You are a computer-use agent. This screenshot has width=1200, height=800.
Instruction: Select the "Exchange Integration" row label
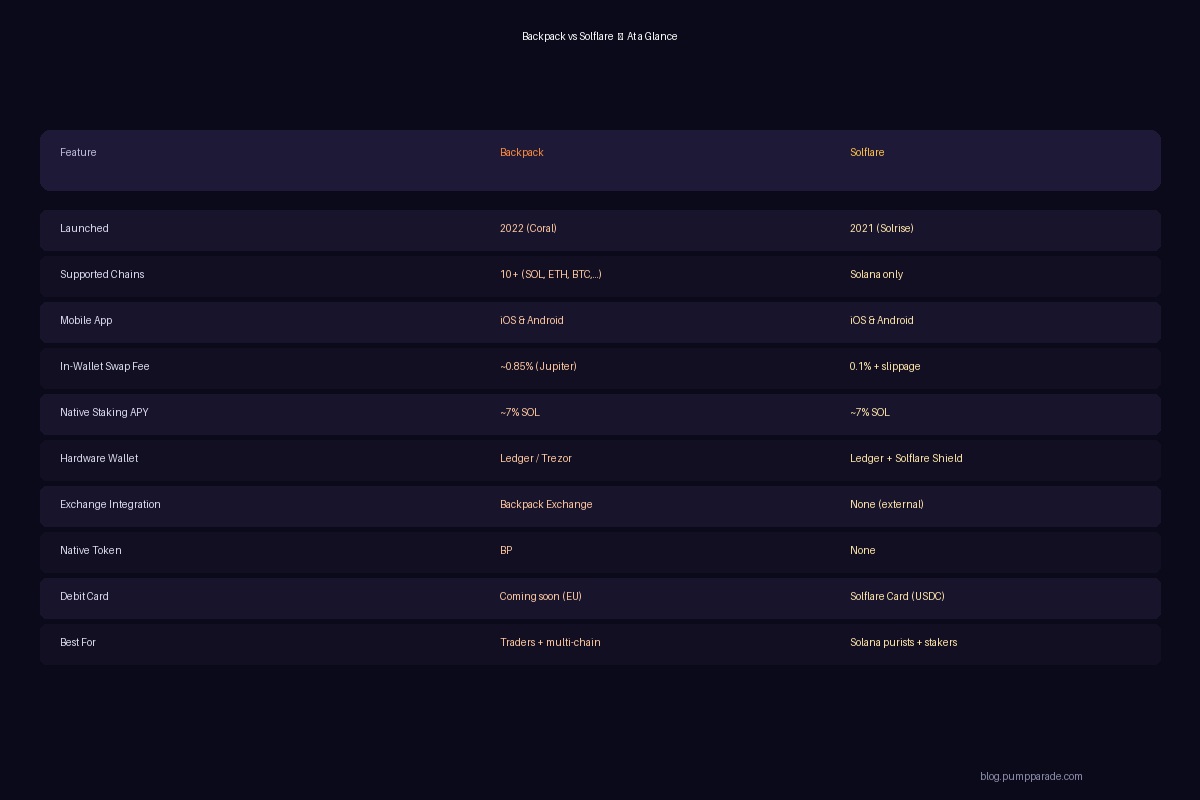[110, 504]
